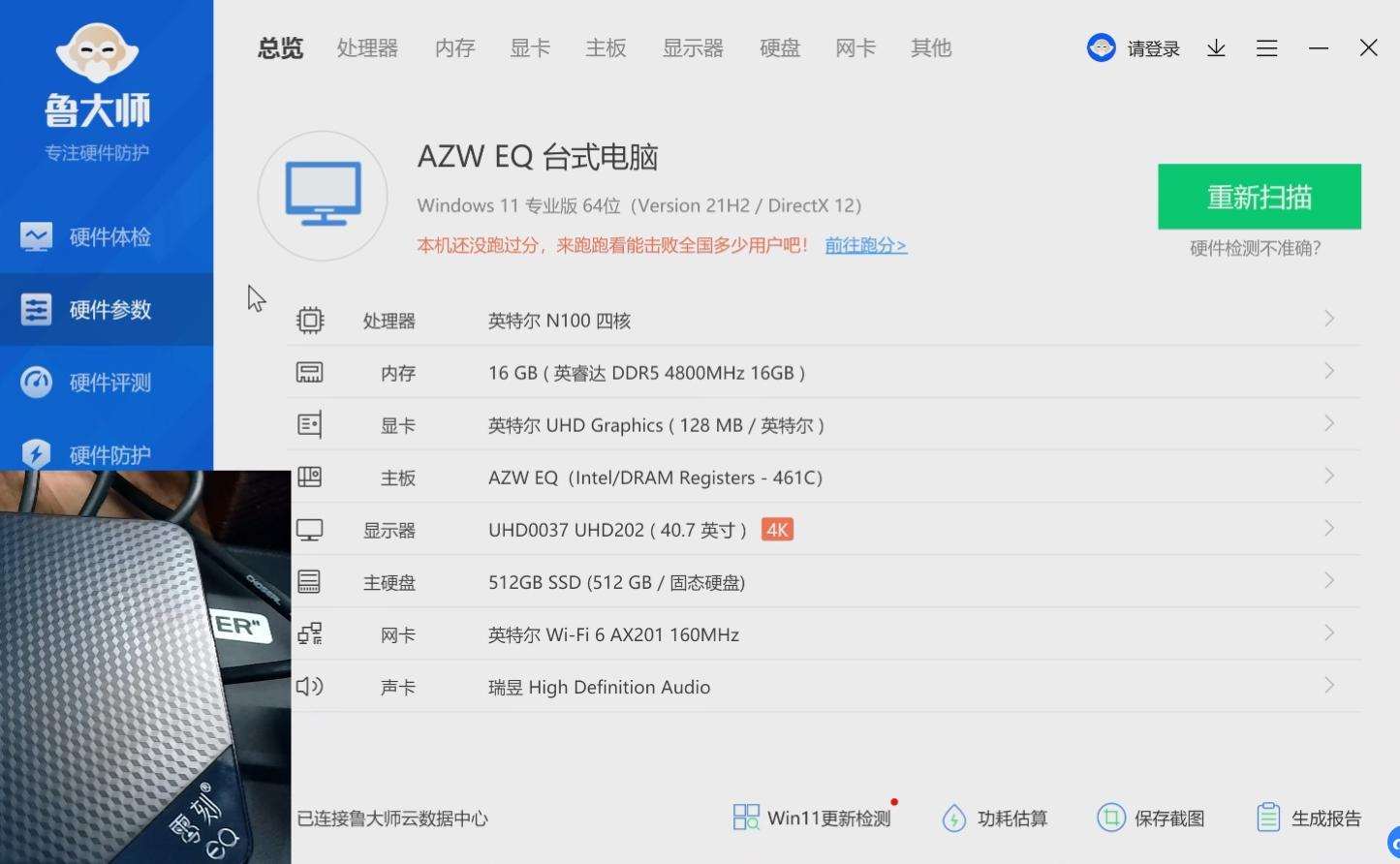Click the desktop computer icon circle
This screenshot has width=1400, height=864.
(x=323, y=196)
